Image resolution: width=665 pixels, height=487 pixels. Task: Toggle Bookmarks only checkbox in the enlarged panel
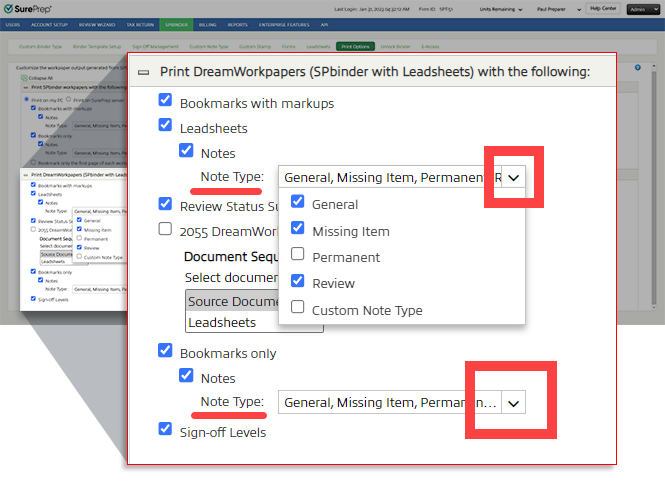(165, 350)
